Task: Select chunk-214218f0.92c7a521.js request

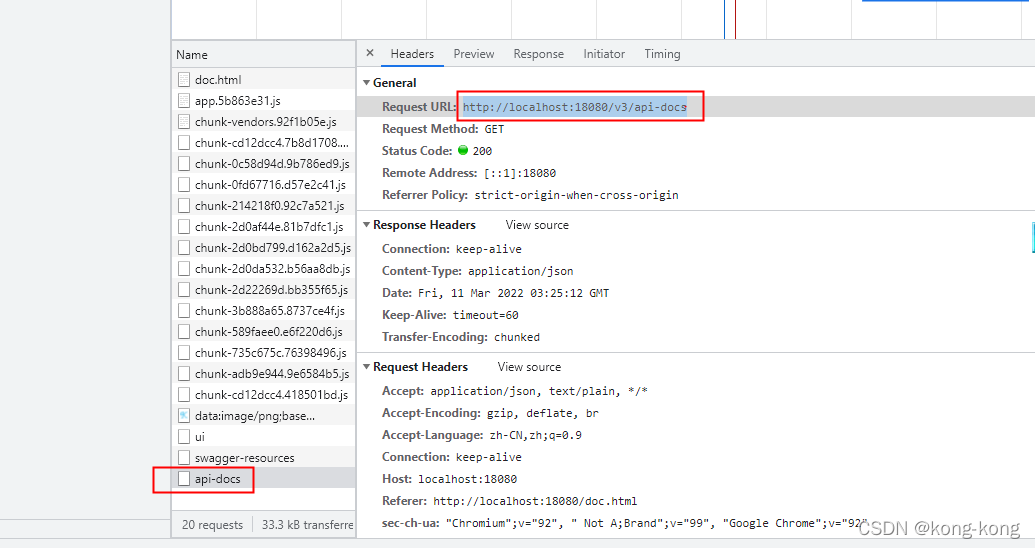Action: (264, 205)
